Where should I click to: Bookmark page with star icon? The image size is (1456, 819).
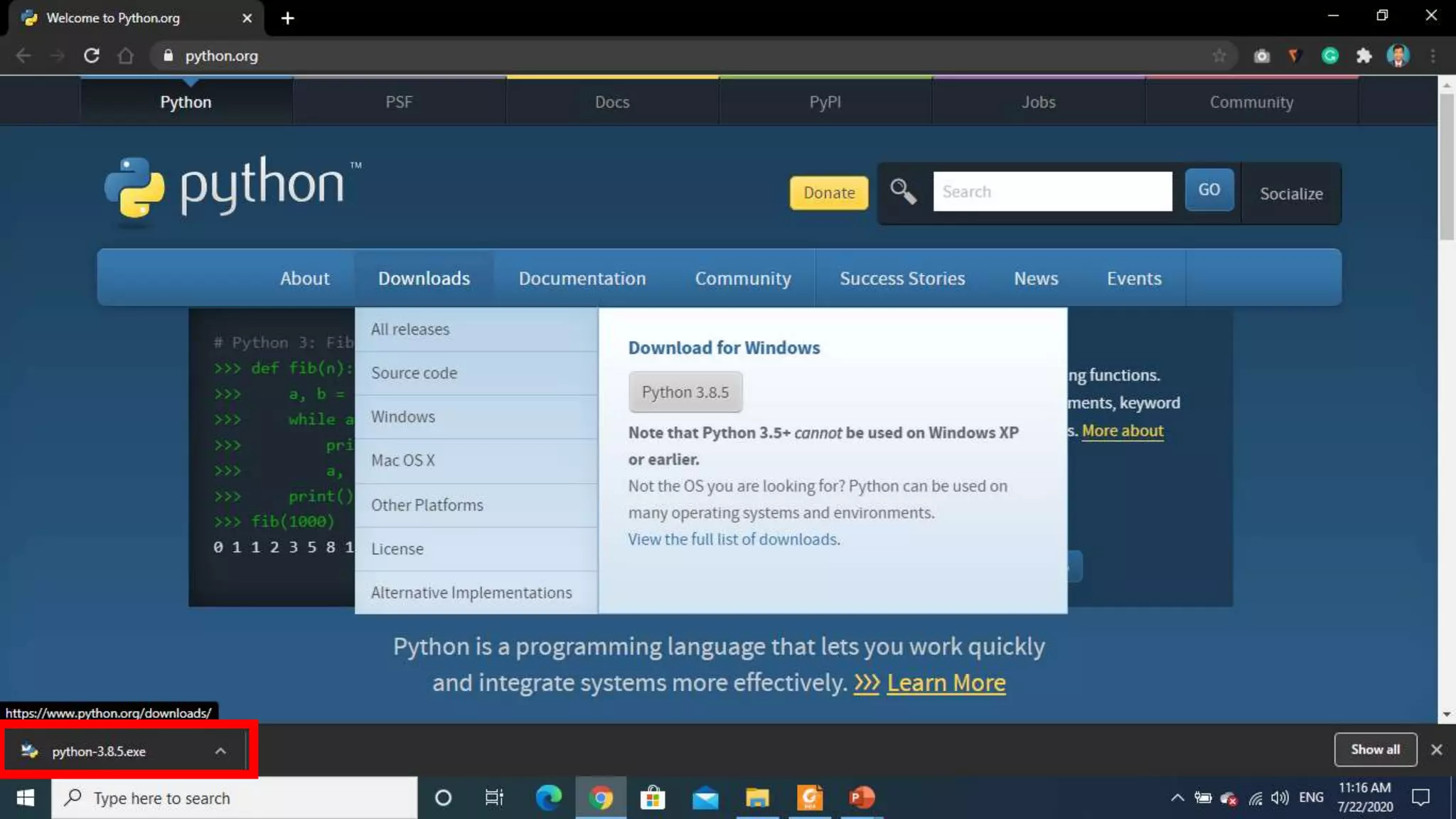[1219, 55]
